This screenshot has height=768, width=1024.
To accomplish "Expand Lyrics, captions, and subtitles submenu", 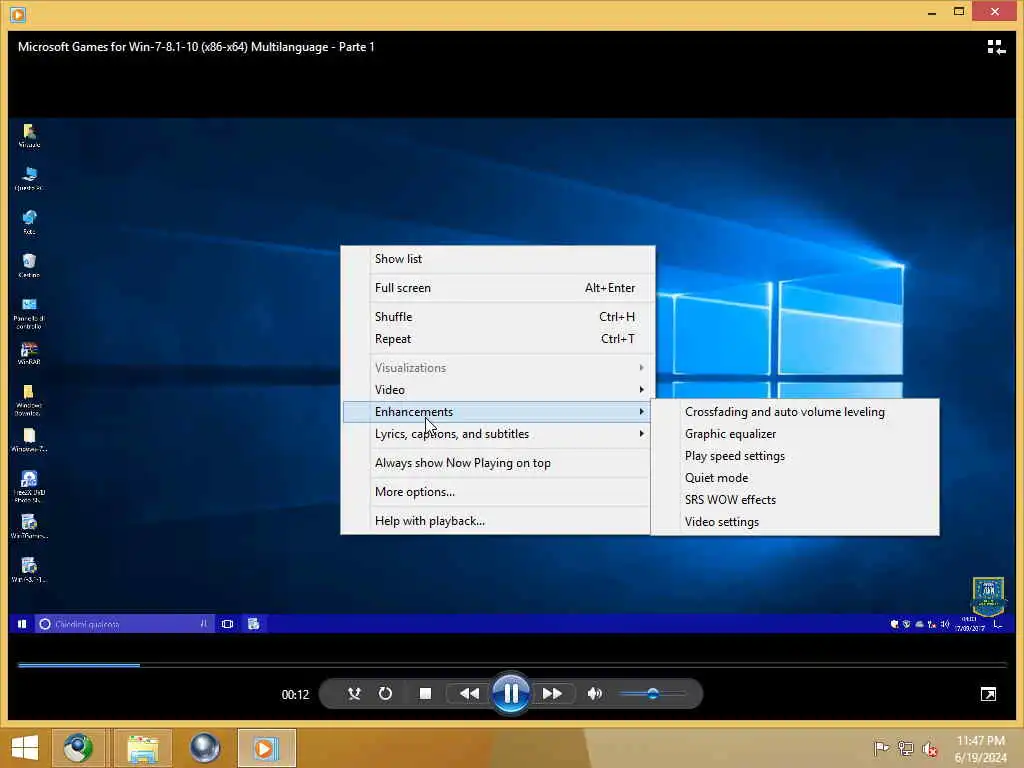I will [x=498, y=434].
